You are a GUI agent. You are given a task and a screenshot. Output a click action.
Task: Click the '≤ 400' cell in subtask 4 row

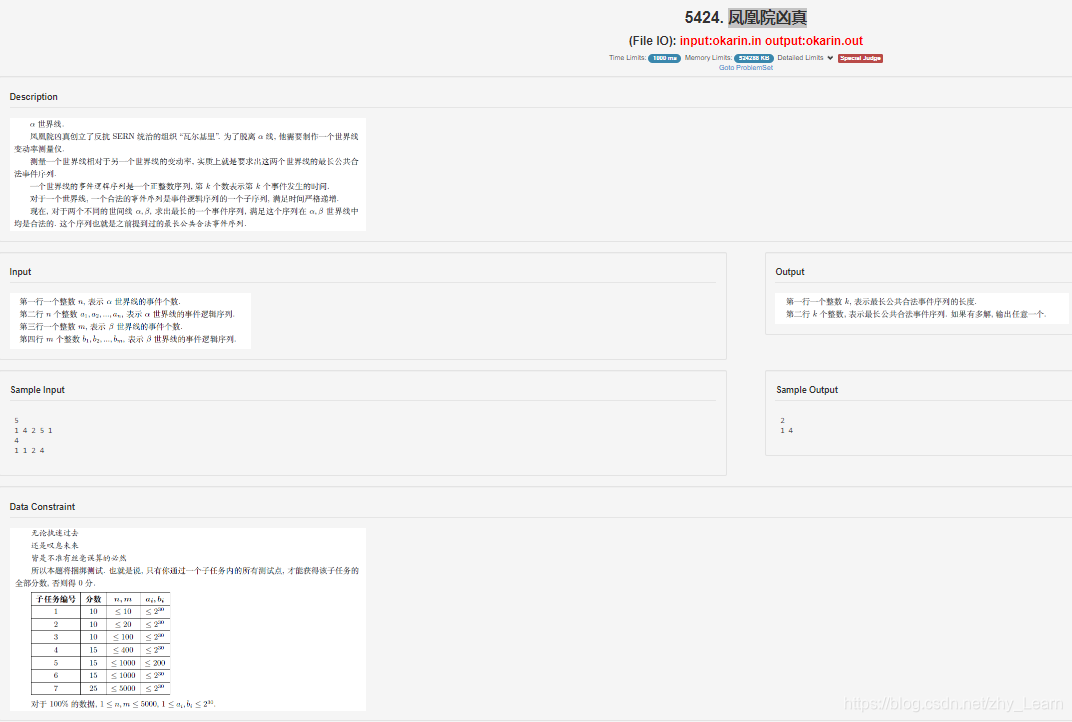[123, 650]
